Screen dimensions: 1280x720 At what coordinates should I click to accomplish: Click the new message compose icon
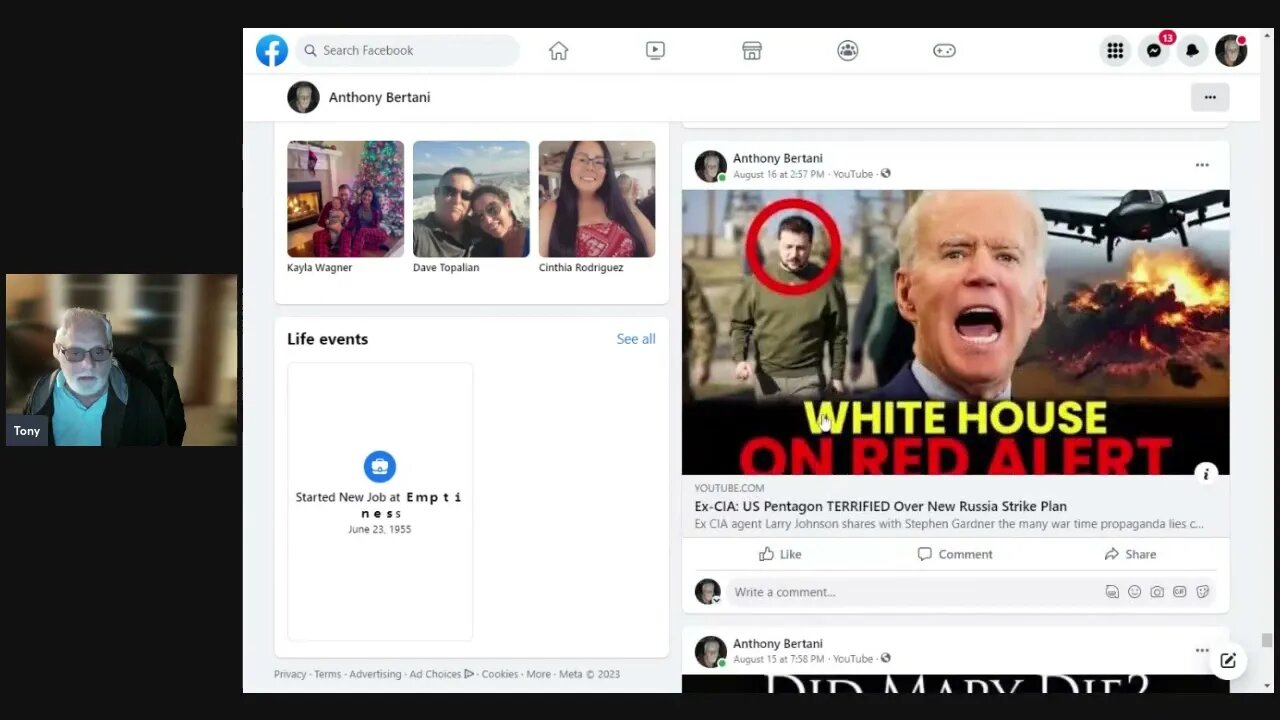[x=1228, y=660]
